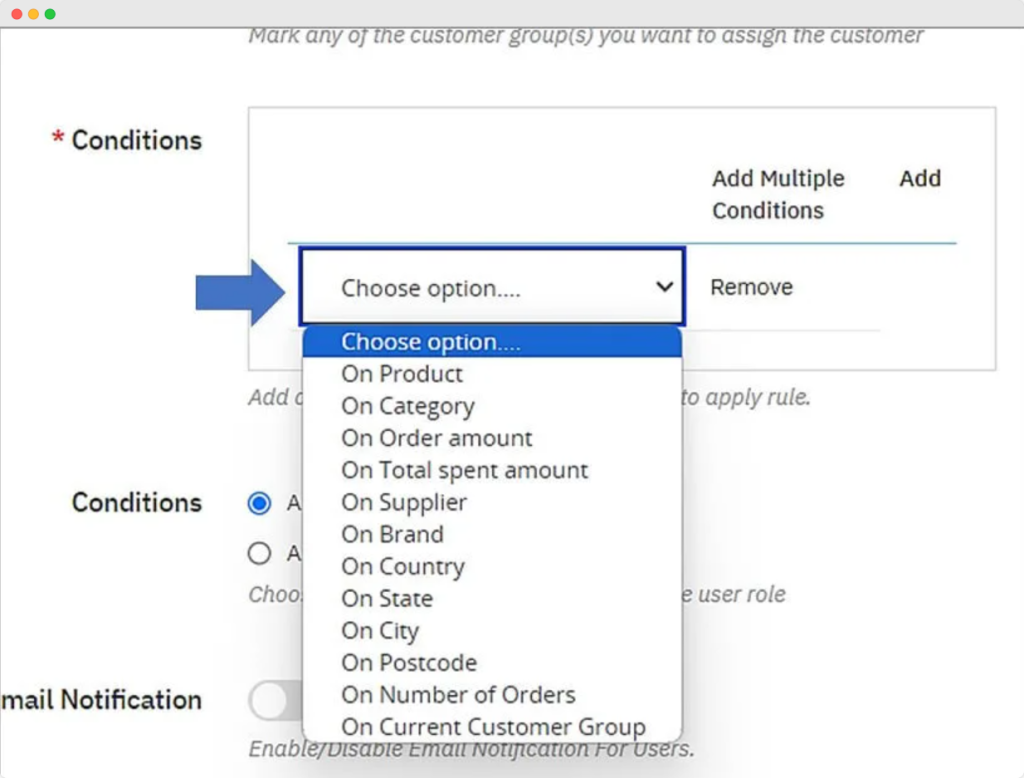This screenshot has height=778, width=1024.
Task: Choose 'On City' condition
Action: [x=380, y=630]
